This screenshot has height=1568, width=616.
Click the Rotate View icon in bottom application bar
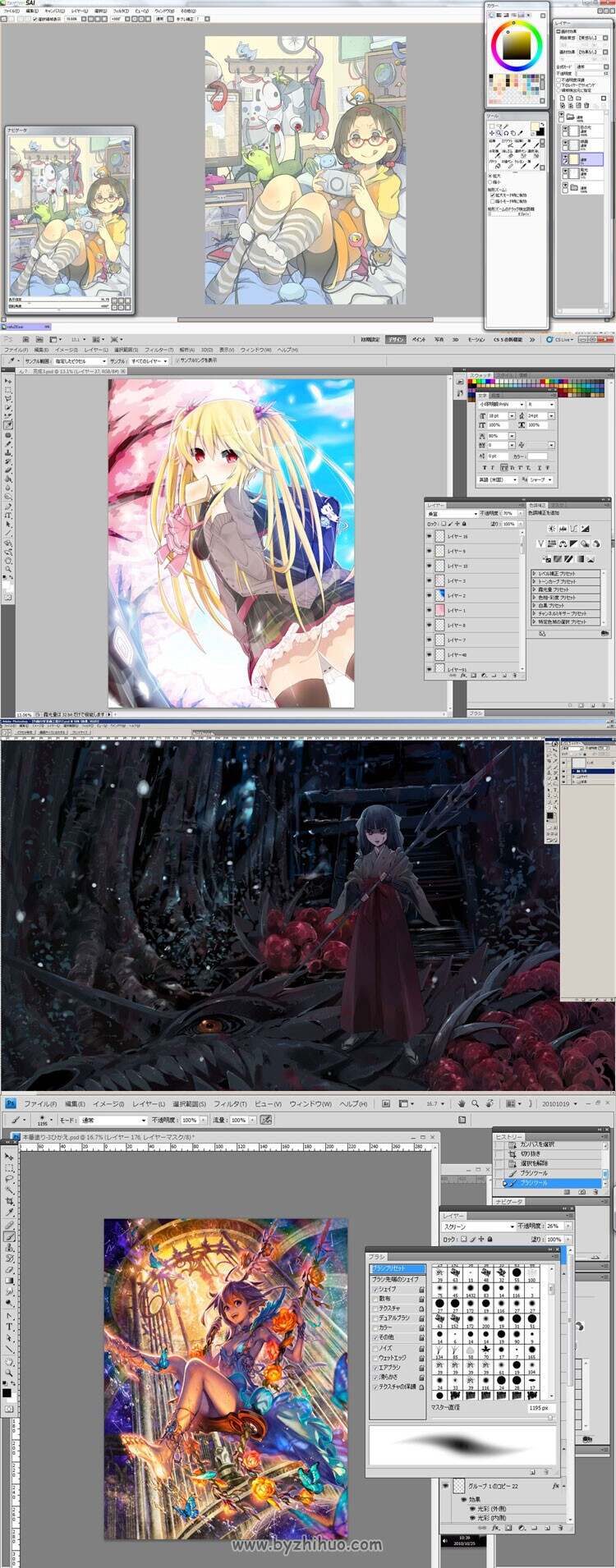490,1103
